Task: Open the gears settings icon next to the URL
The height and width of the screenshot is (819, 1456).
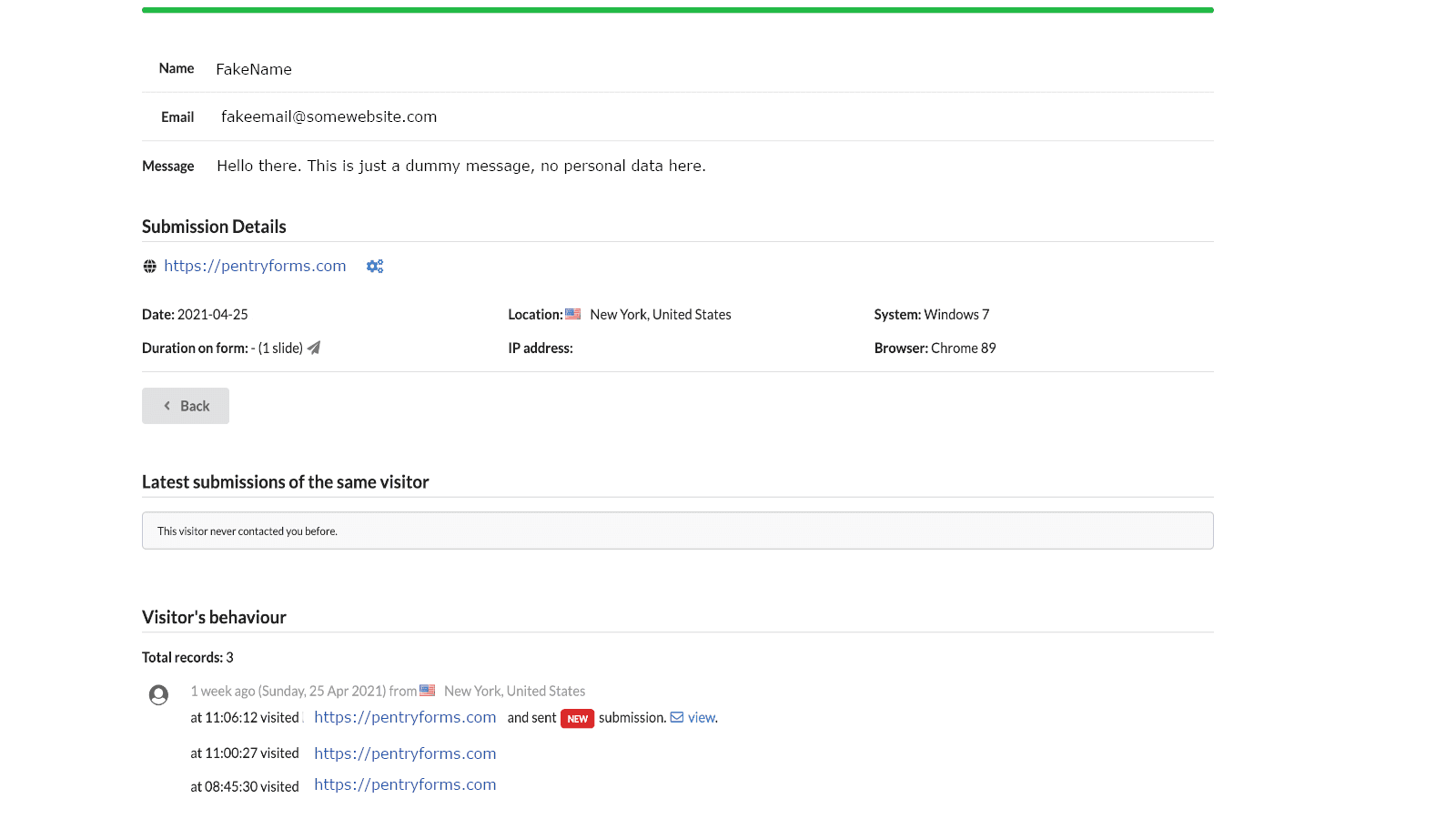Action: pos(375,267)
